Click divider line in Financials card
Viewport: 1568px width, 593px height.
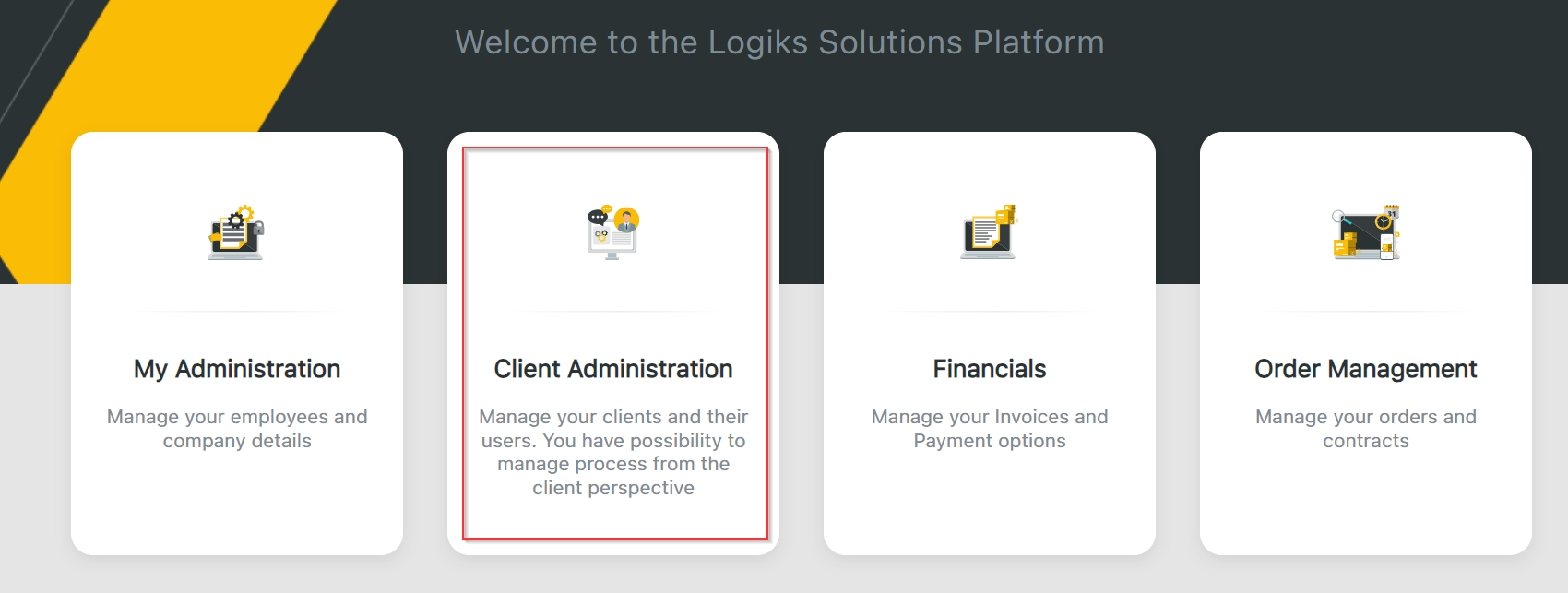point(990,312)
